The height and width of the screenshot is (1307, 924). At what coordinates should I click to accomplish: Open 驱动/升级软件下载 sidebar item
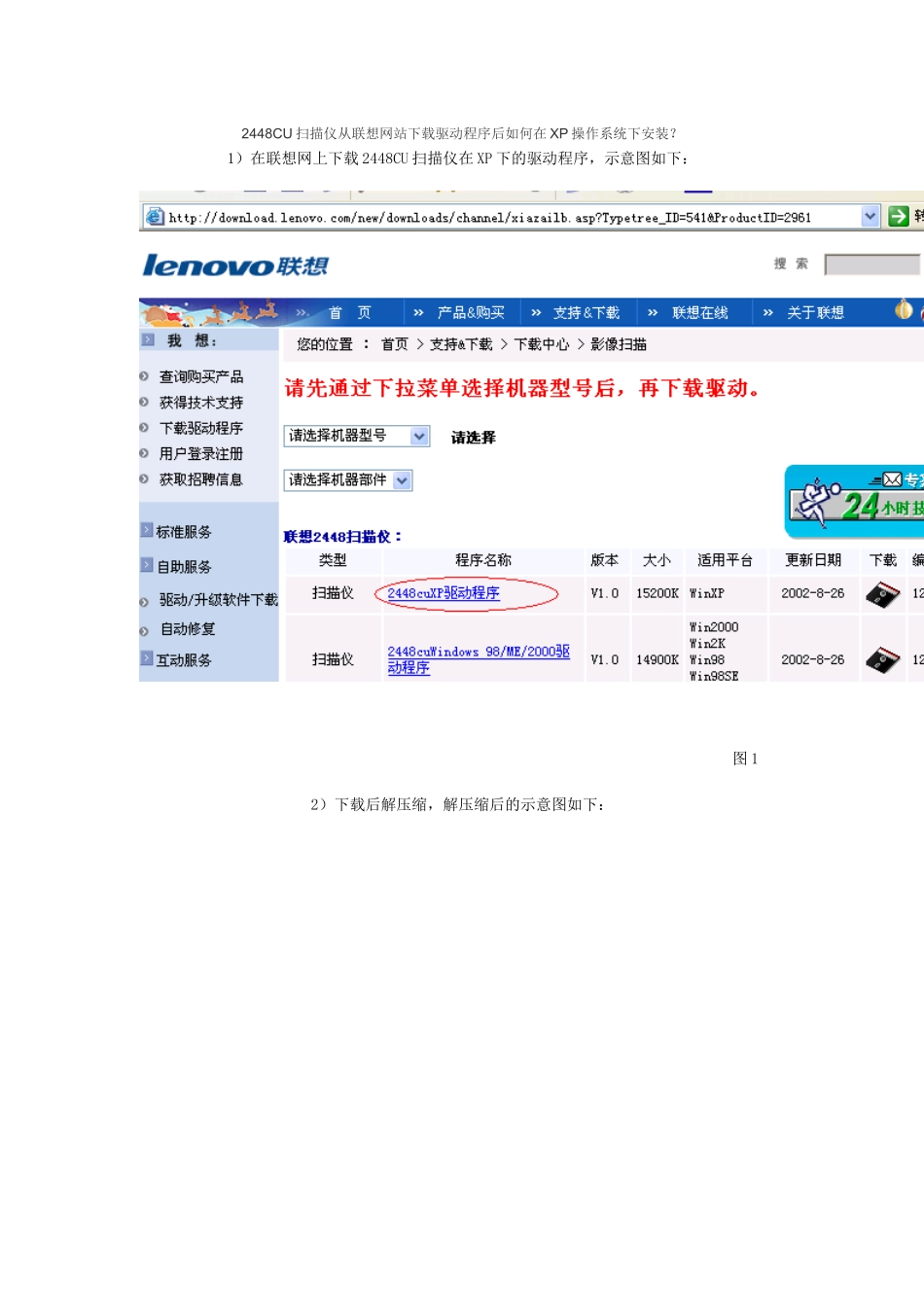click(x=219, y=600)
